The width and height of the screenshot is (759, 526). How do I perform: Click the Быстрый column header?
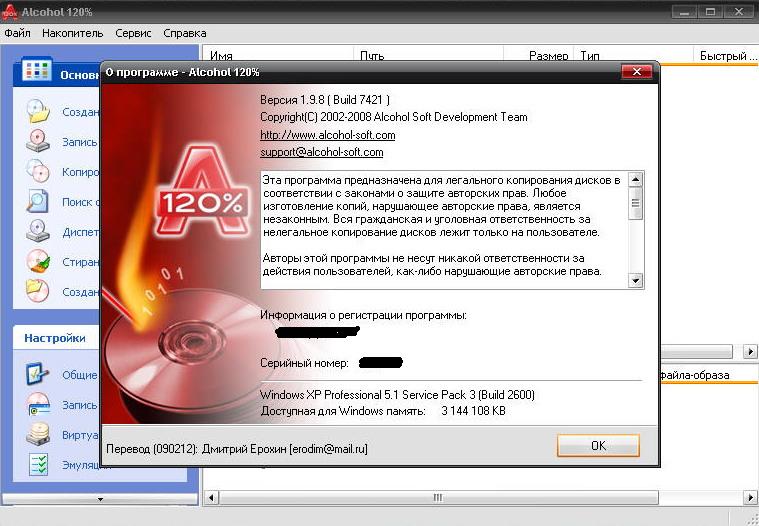(726, 56)
